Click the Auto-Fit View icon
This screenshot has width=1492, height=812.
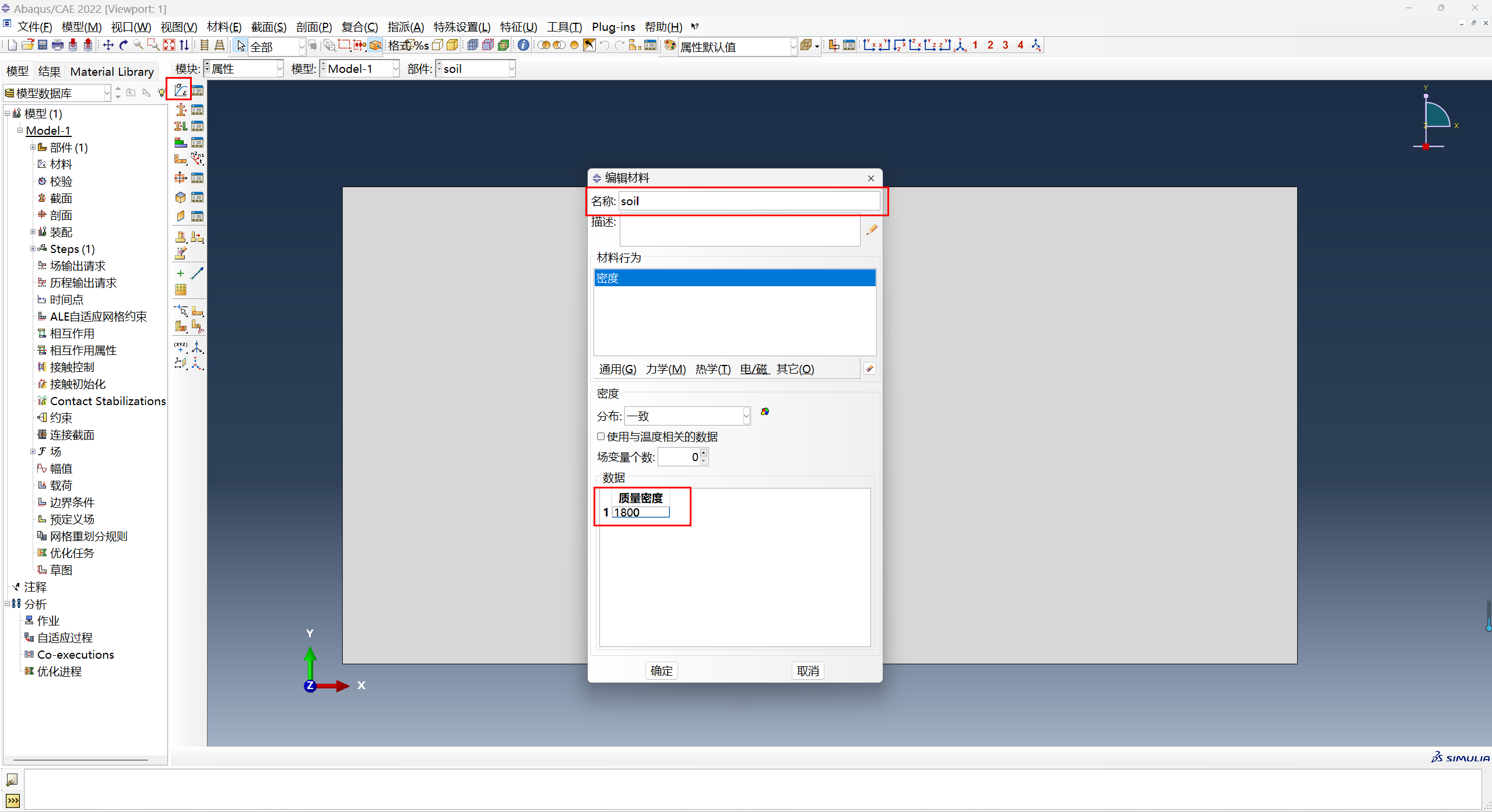(x=169, y=45)
